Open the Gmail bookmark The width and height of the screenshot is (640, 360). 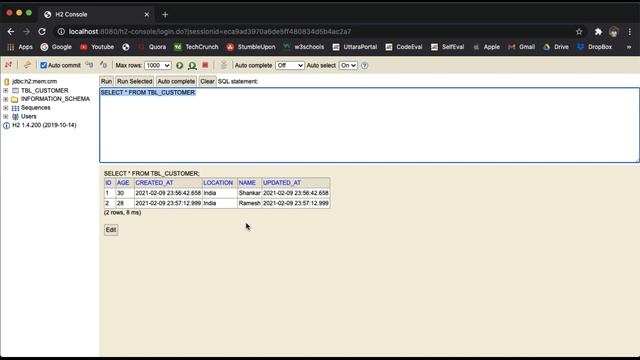point(522,47)
